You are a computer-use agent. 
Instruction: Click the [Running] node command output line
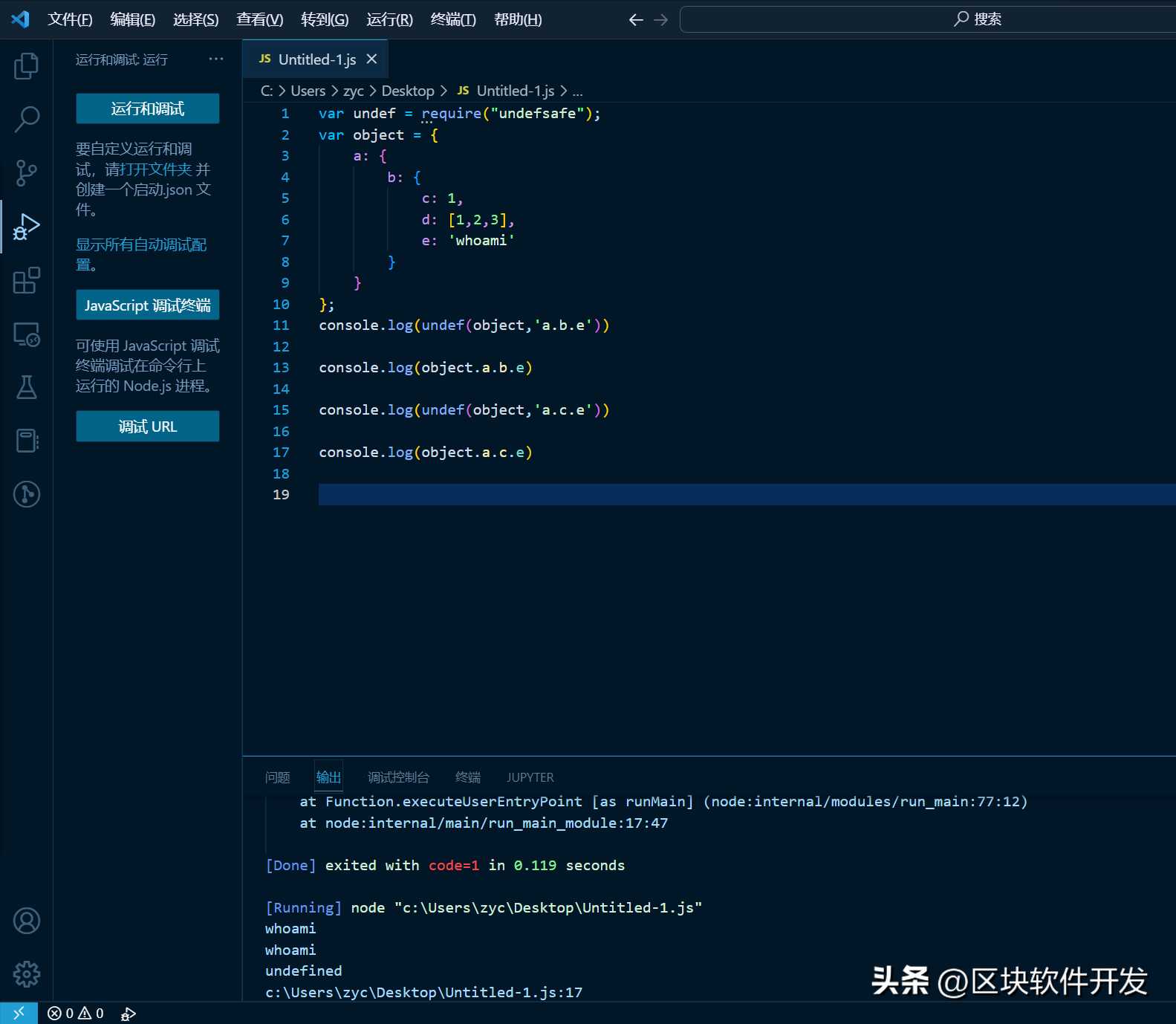pos(484,908)
